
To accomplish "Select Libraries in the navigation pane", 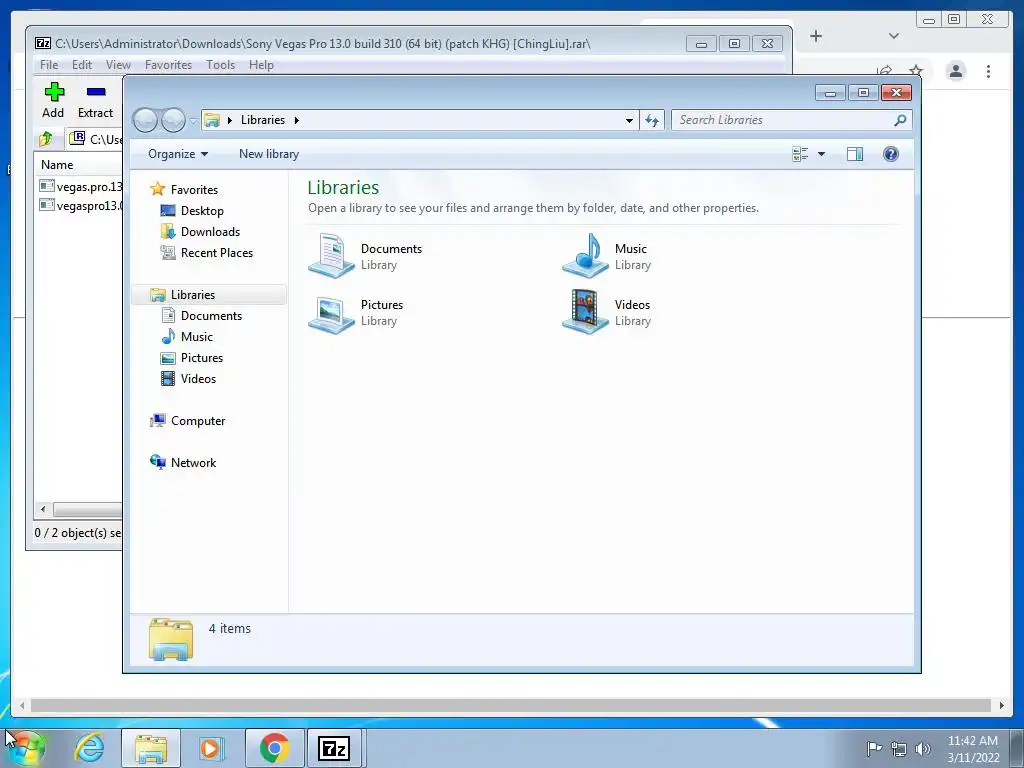I will 209,295.
